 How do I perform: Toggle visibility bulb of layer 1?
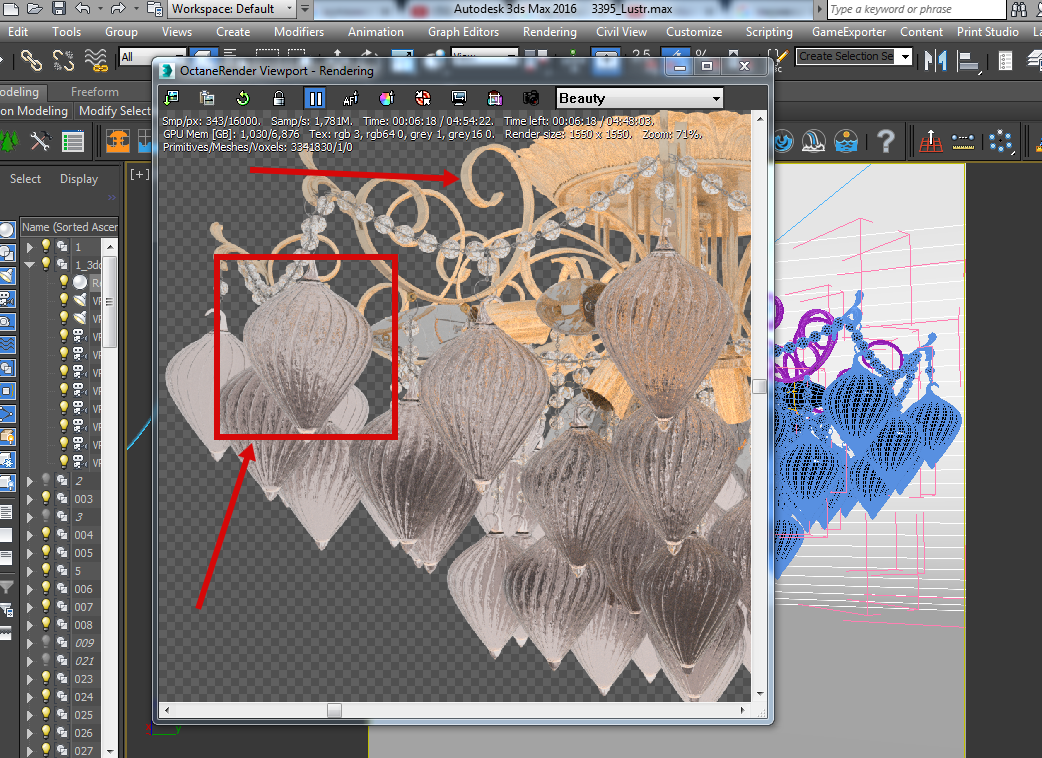(46, 246)
